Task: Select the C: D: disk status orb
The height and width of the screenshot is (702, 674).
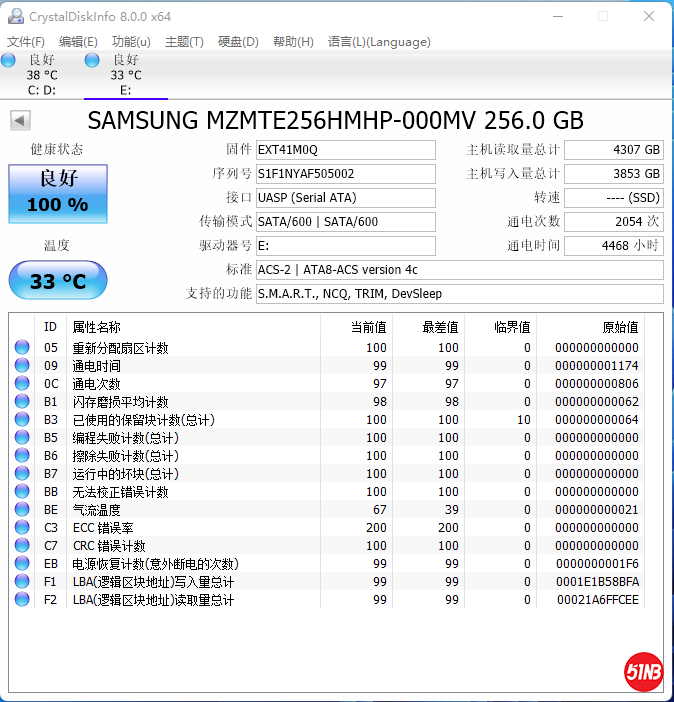Action: point(9,61)
